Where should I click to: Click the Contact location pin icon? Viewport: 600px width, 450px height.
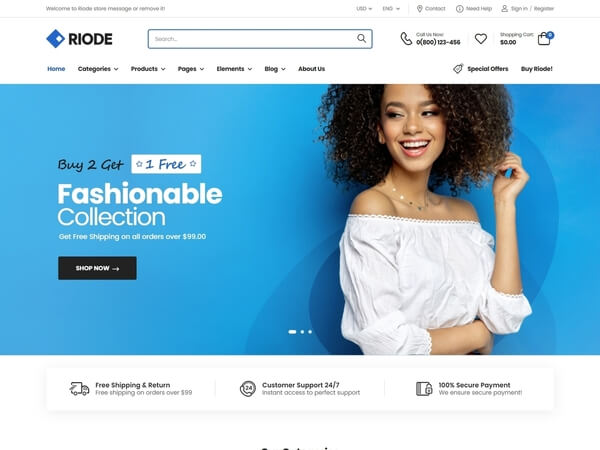419,8
